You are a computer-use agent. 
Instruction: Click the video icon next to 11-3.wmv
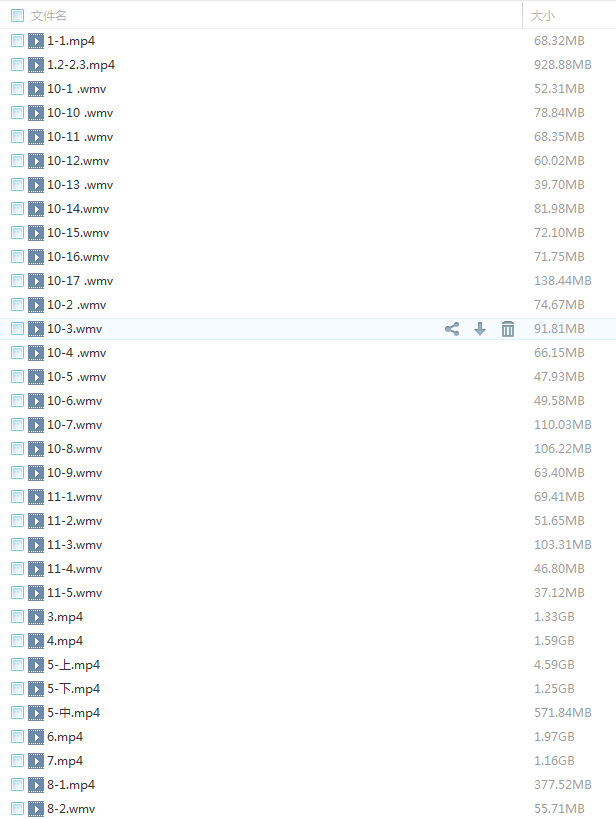tap(36, 545)
